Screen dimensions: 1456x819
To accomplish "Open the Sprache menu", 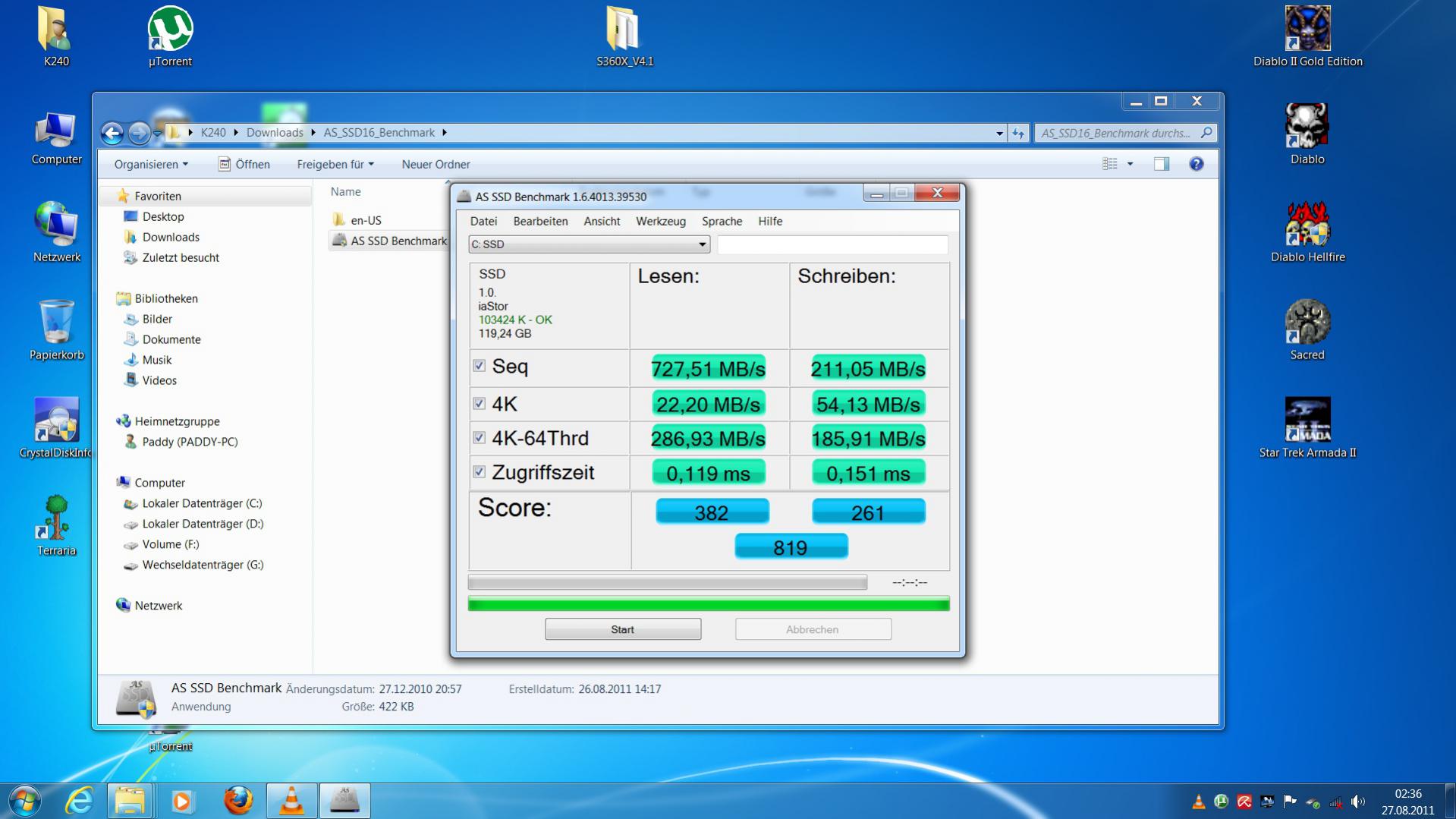I will click(722, 222).
